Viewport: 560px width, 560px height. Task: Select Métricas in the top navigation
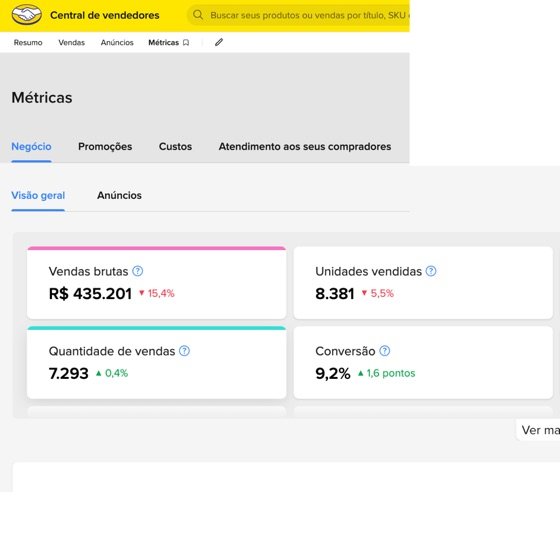[x=164, y=42]
